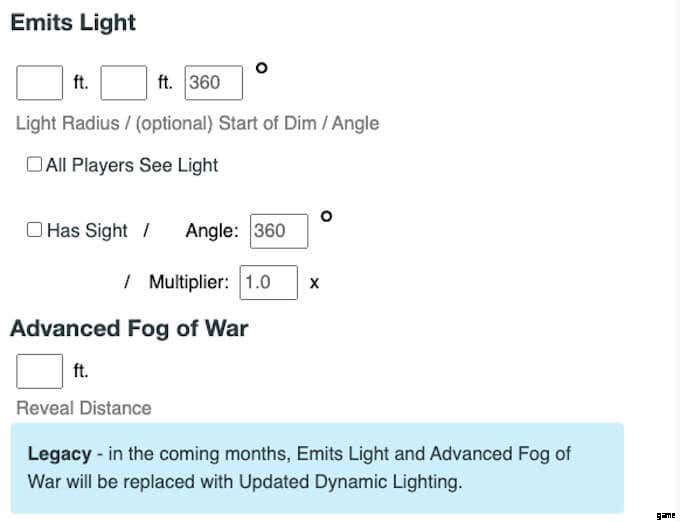Click the "All Players See Light" label text
680x522 pixels.
click(x=132, y=165)
